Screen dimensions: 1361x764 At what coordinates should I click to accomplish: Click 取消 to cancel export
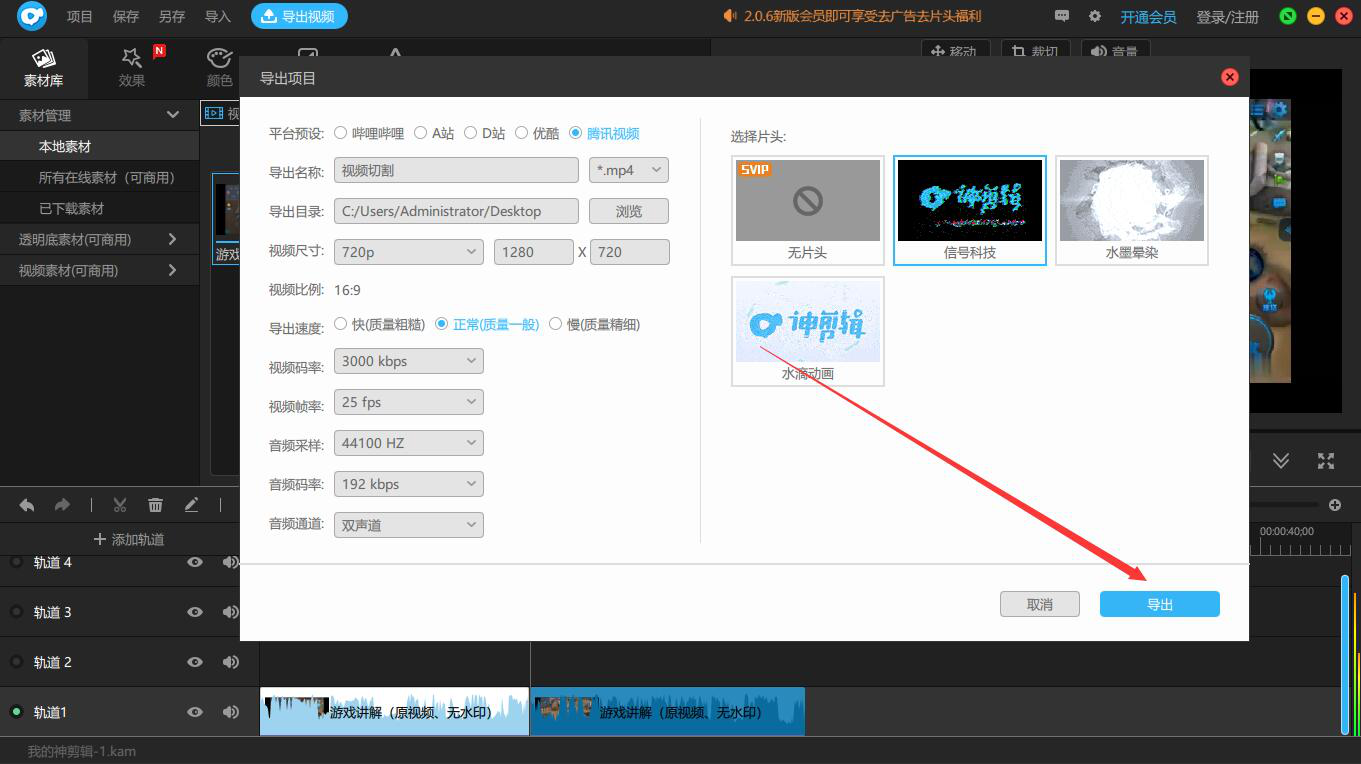tap(1040, 604)
